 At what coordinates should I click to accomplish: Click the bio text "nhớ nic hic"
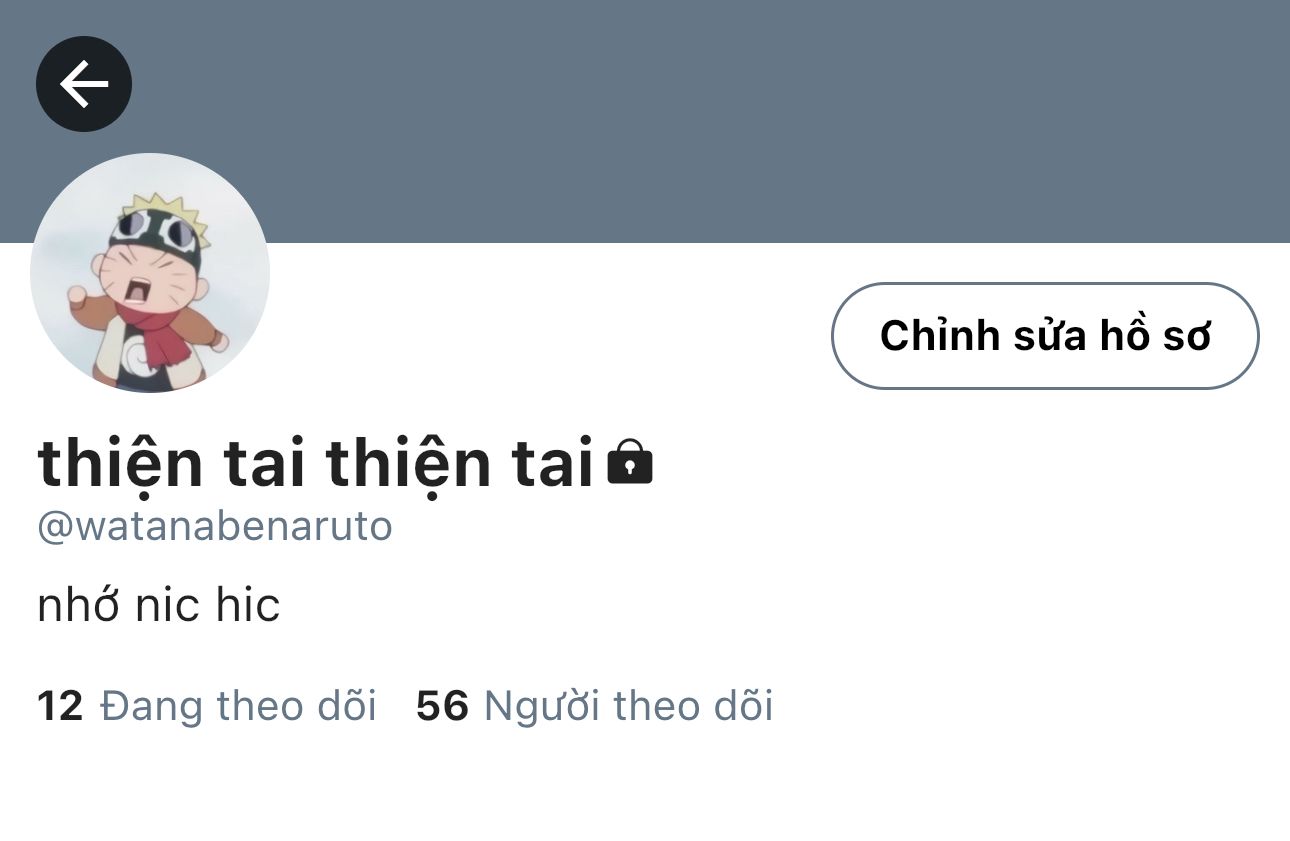click(159, 606)
